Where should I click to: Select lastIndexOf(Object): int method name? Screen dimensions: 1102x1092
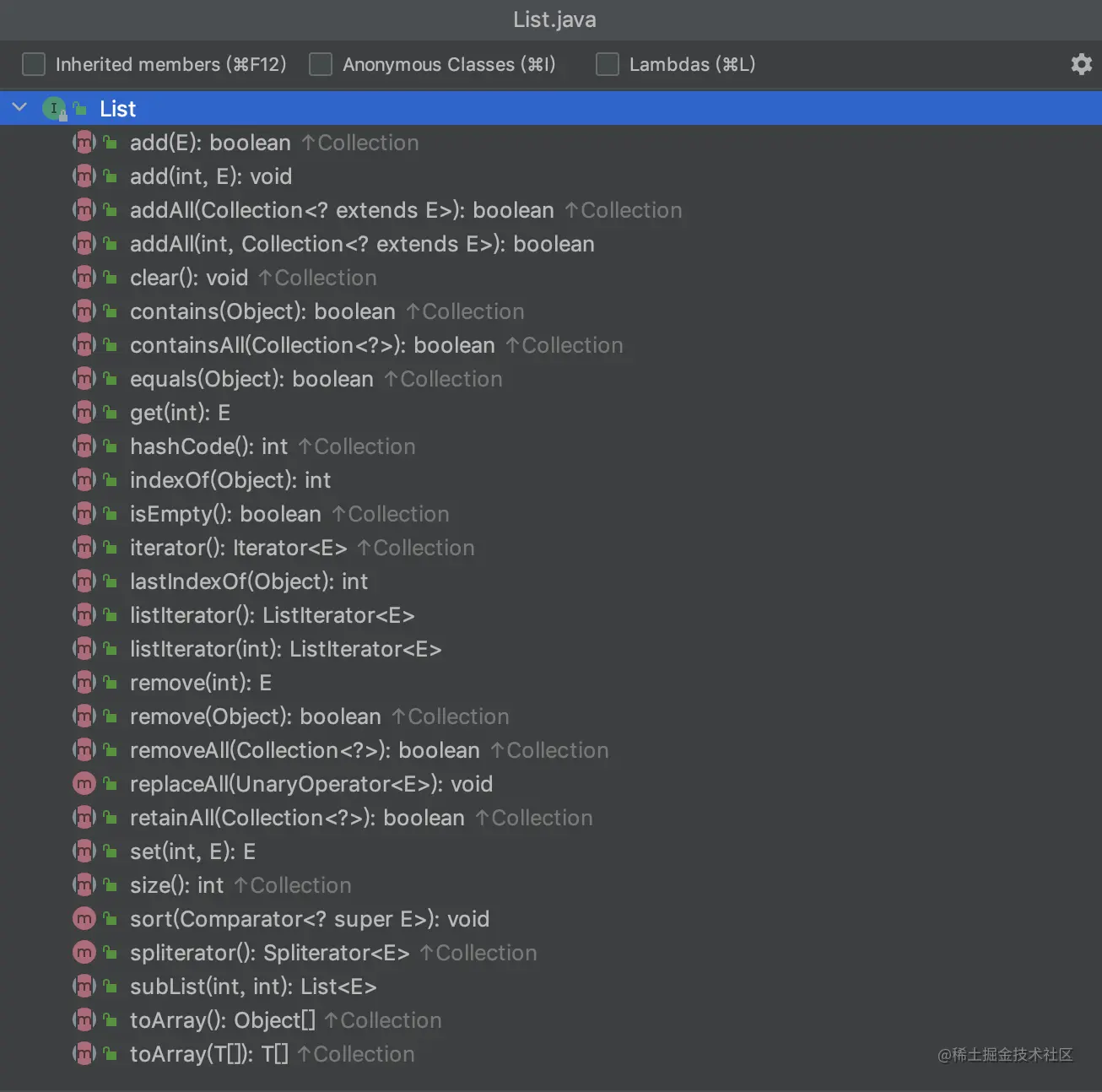click(x=249, y=581)
